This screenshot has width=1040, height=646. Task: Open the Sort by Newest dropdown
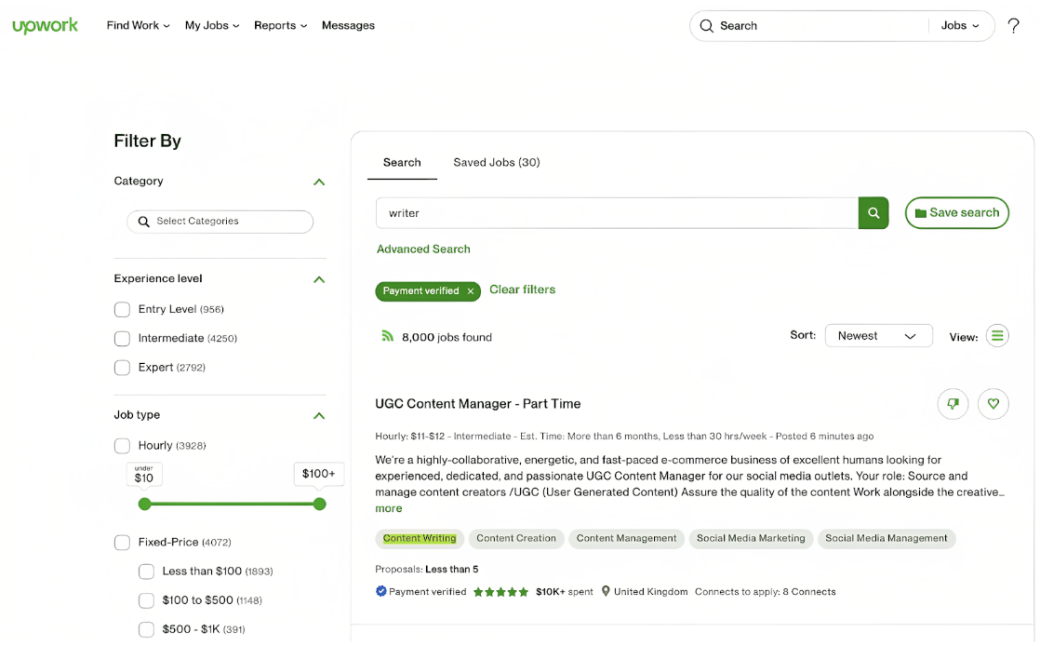[x=878, y=335]
